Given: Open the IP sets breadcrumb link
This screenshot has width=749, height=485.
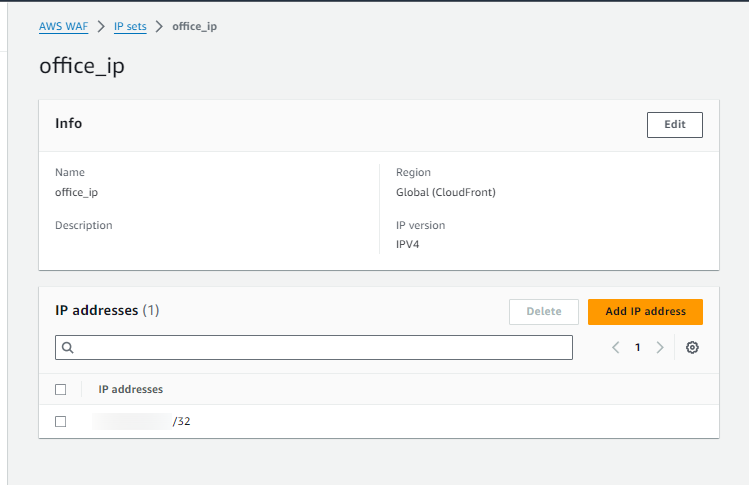Looking at the screenshot, I should [x=130, y=26].
